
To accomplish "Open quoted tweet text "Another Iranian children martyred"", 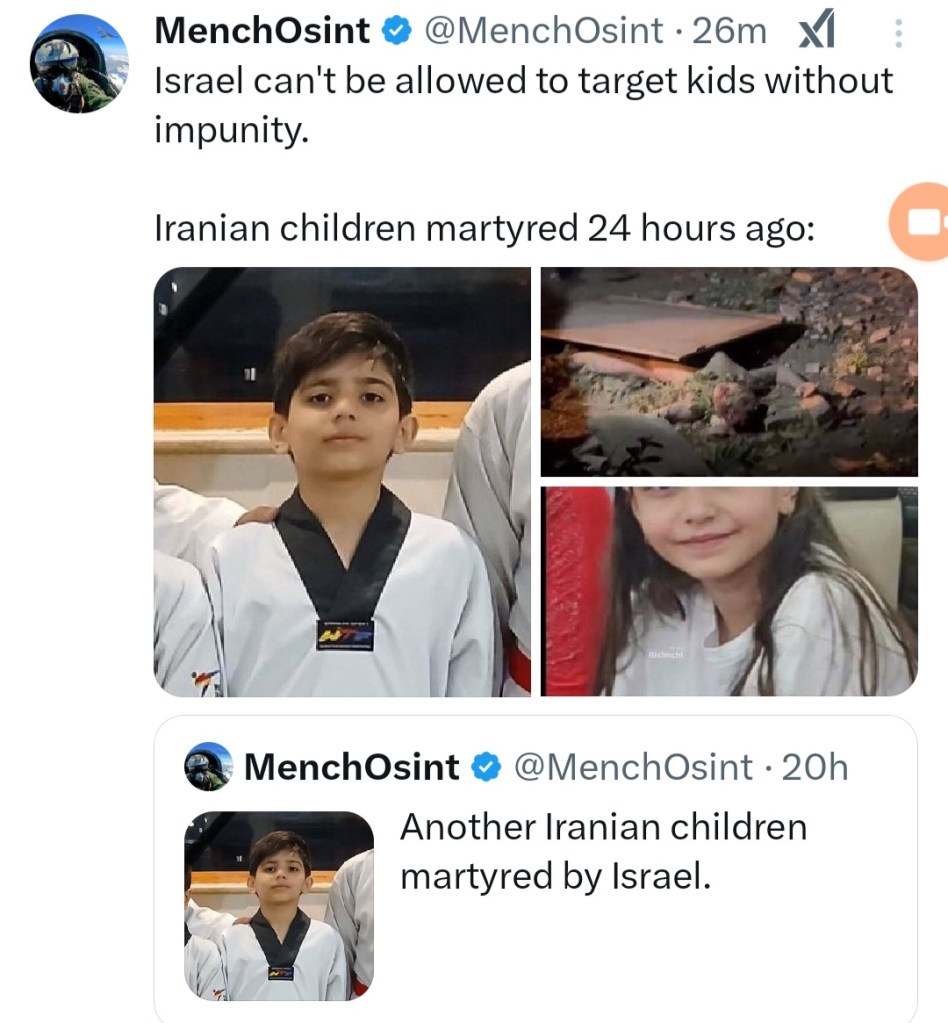I will click(x=602, y=851).
